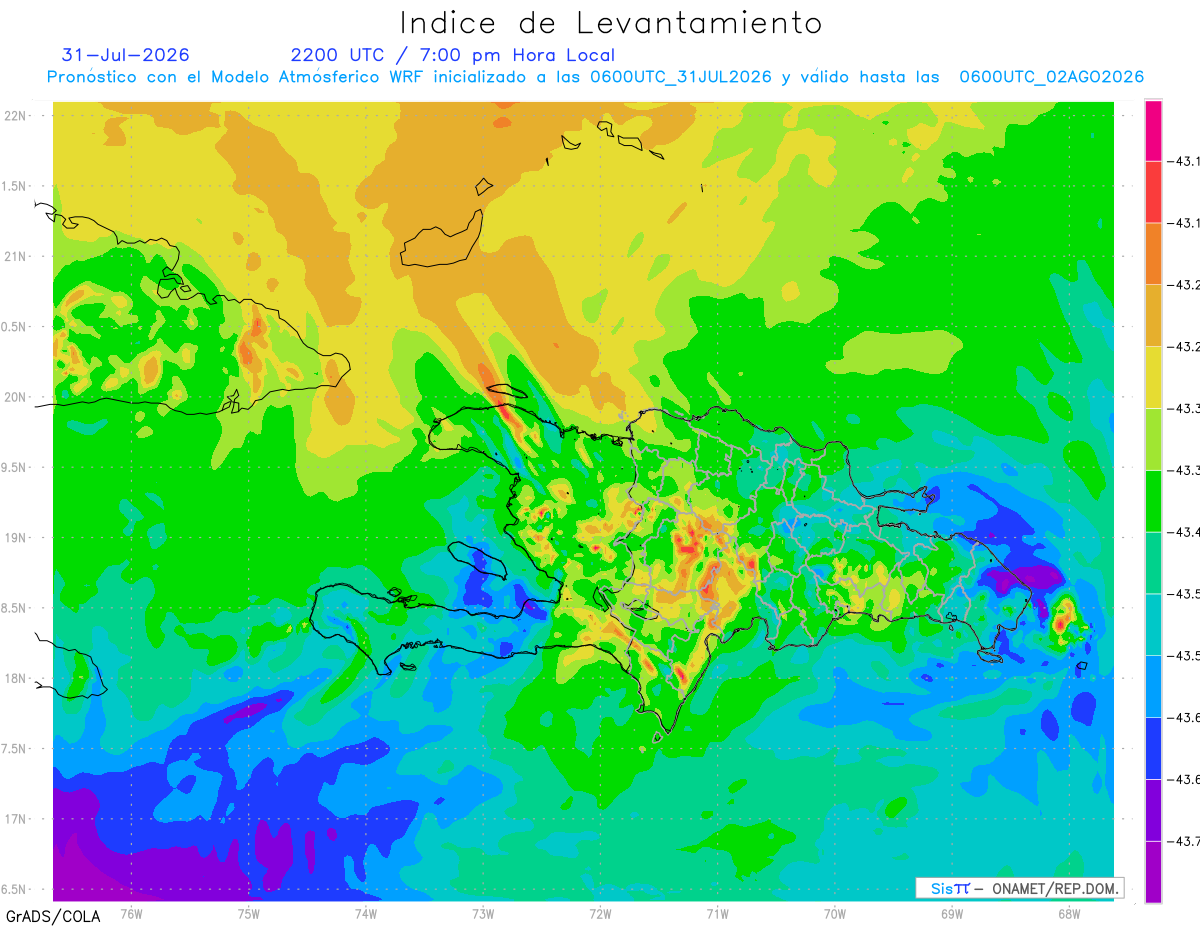The image size is (1200, 927).
Task: Click the royal blue legend swatch
Action: (1153, 748)
